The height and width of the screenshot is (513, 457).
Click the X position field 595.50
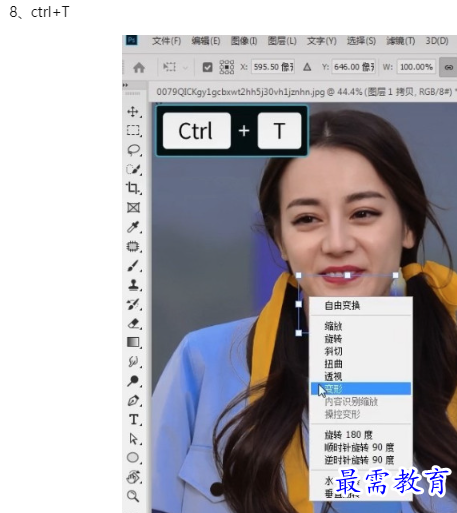pyautogui.click(x=273, y=67)
